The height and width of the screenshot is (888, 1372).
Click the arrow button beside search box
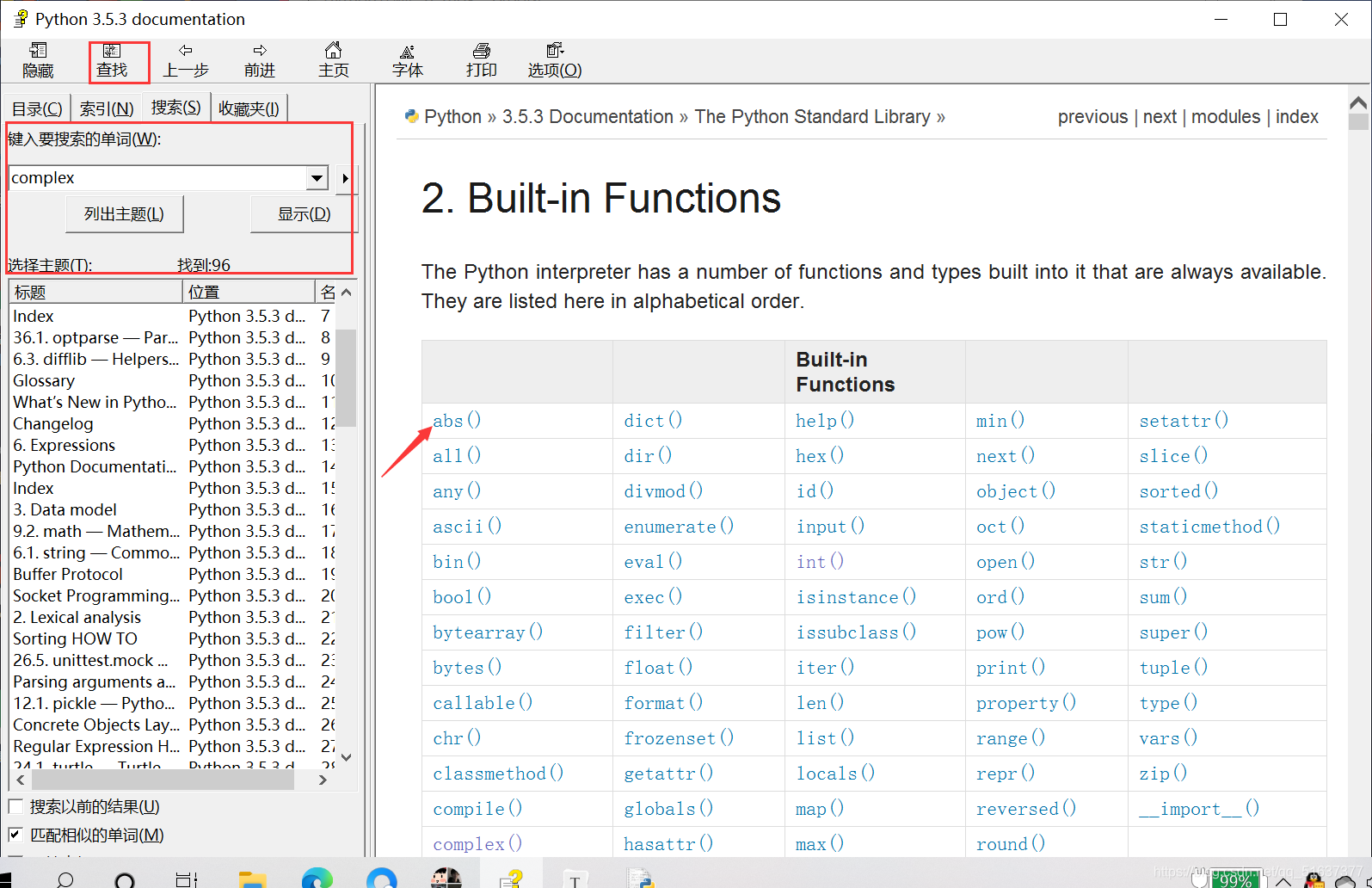tap(345, 178)
